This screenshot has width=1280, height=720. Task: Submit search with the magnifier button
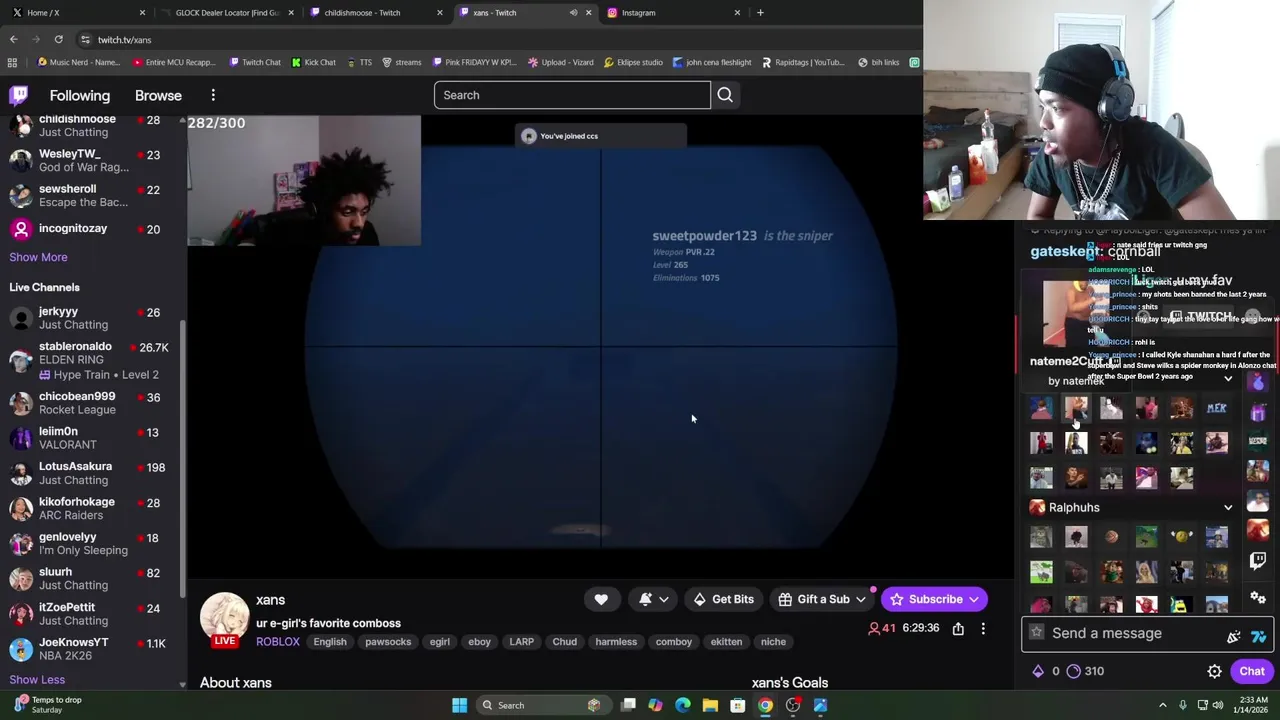[x=725, y=95]
